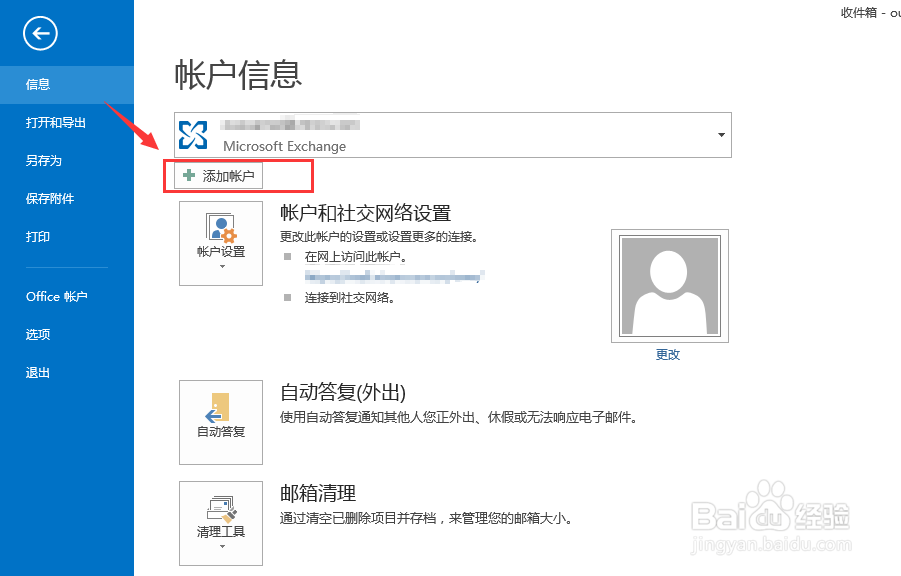This screenshot has height=576, width=901.
Task: Click the gear on the 帐户设置 button
Action: tap(231, 233)
